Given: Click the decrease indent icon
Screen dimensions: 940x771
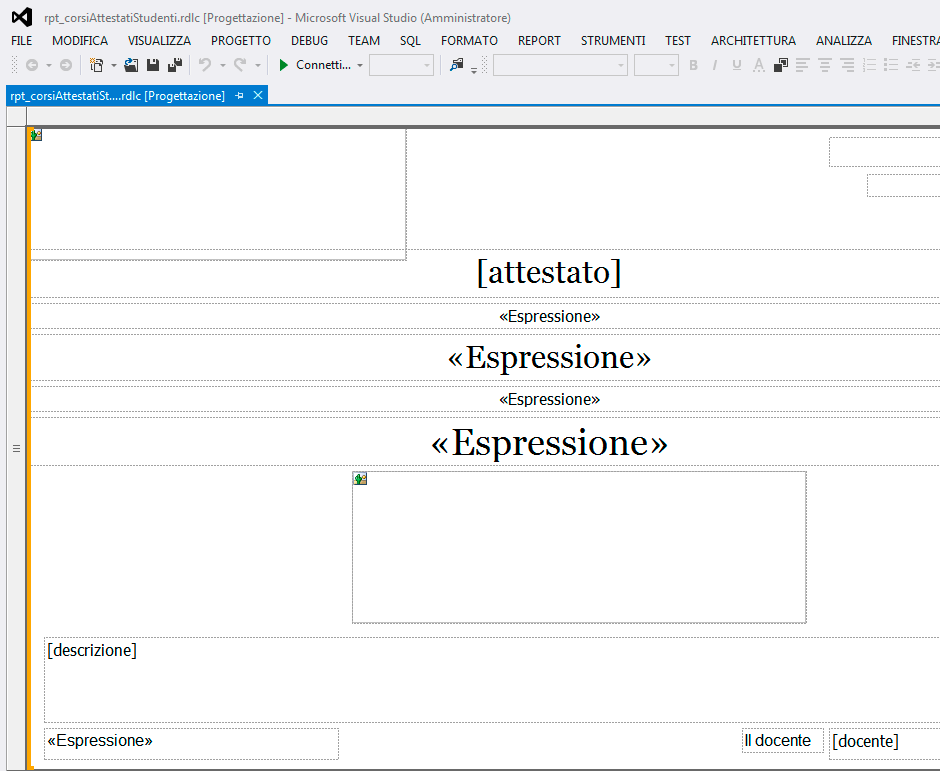Looking at the screenshot, I should click(913, 65).
